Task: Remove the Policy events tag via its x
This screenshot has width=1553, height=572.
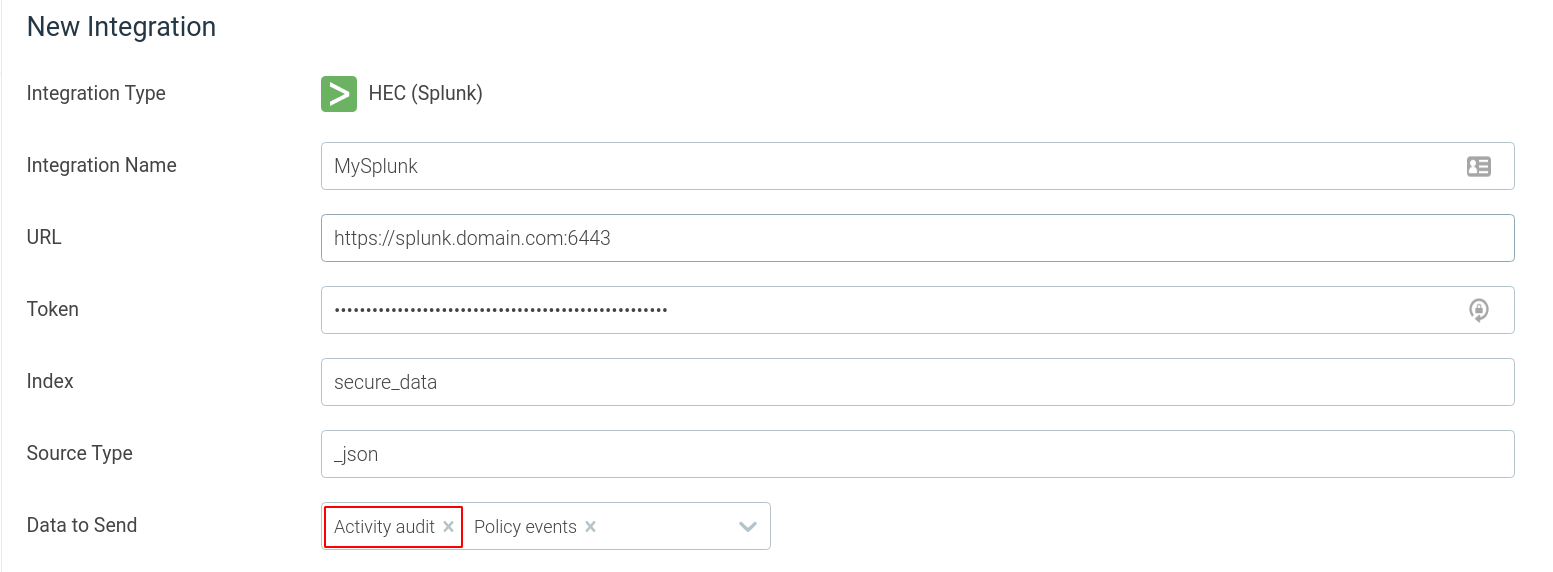Action: (x=590, y=527)
